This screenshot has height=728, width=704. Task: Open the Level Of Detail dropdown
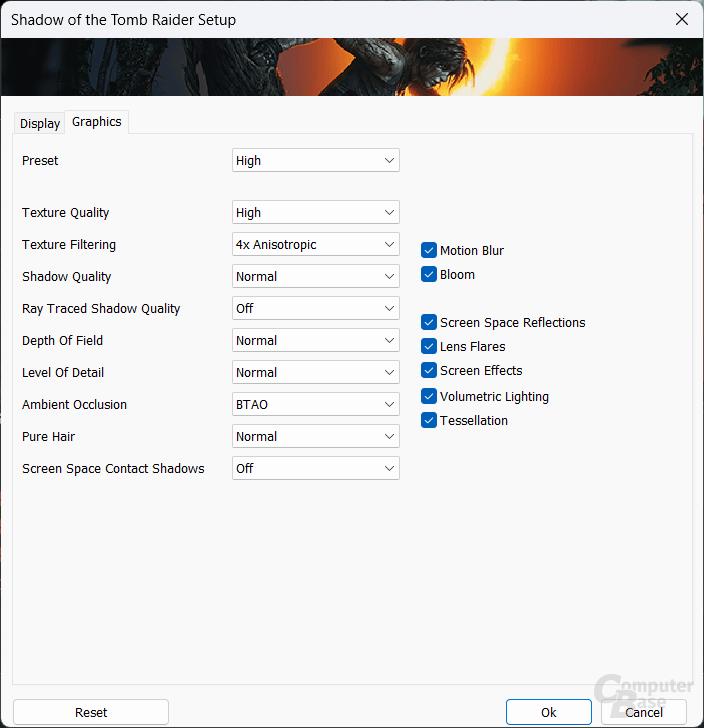[x=315, y=372]
